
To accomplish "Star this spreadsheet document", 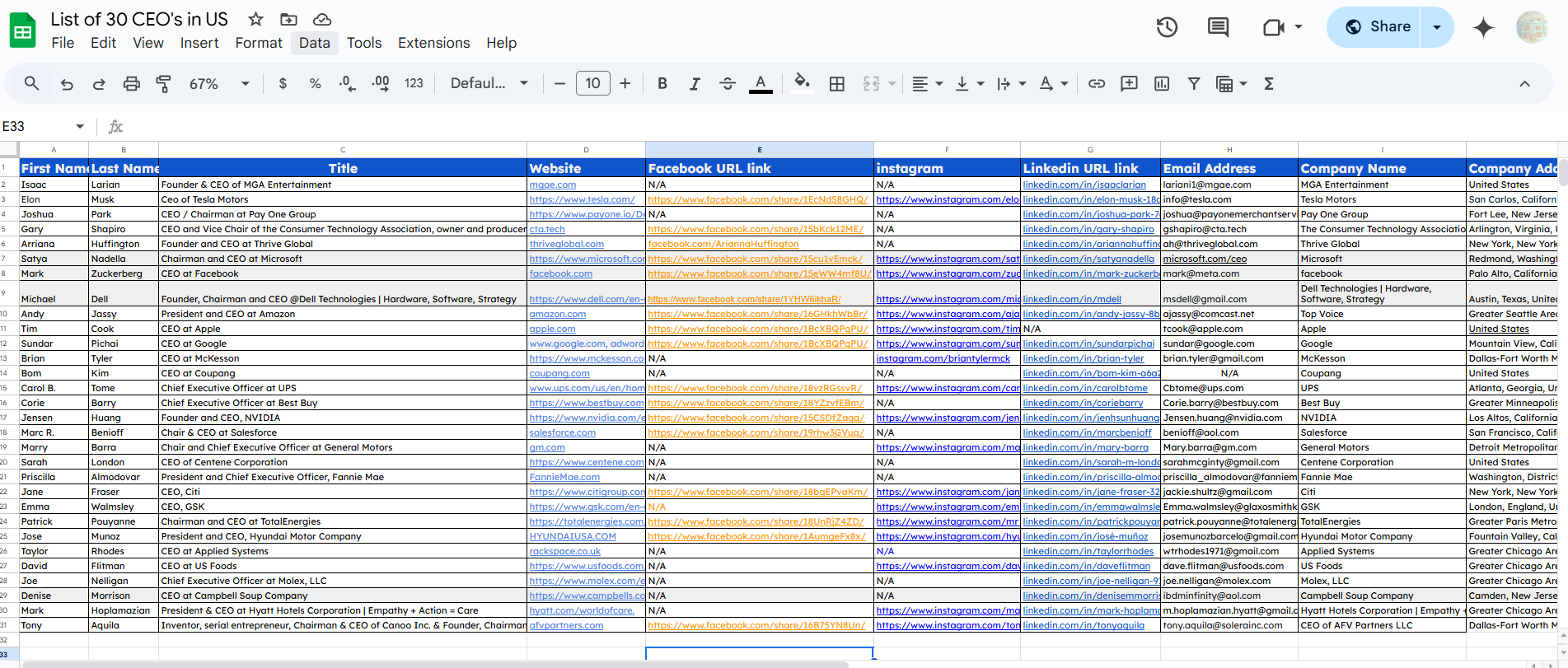I will pyautogui.click(x=256, y=19).
